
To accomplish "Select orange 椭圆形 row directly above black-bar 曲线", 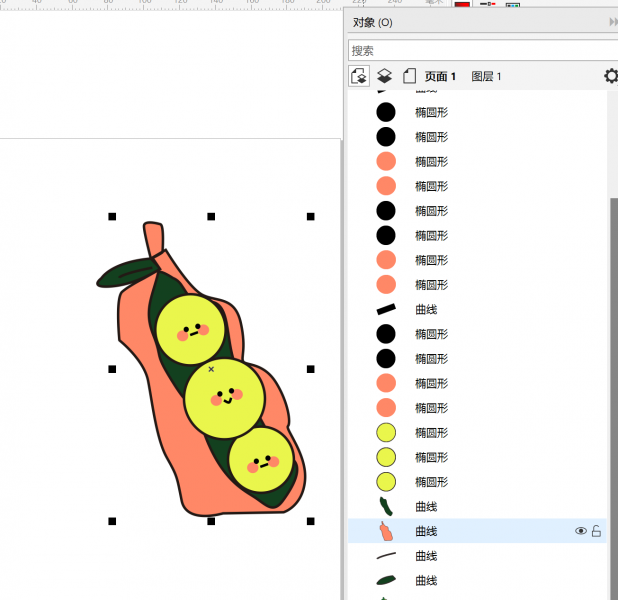I will click(x=477, y=285).
